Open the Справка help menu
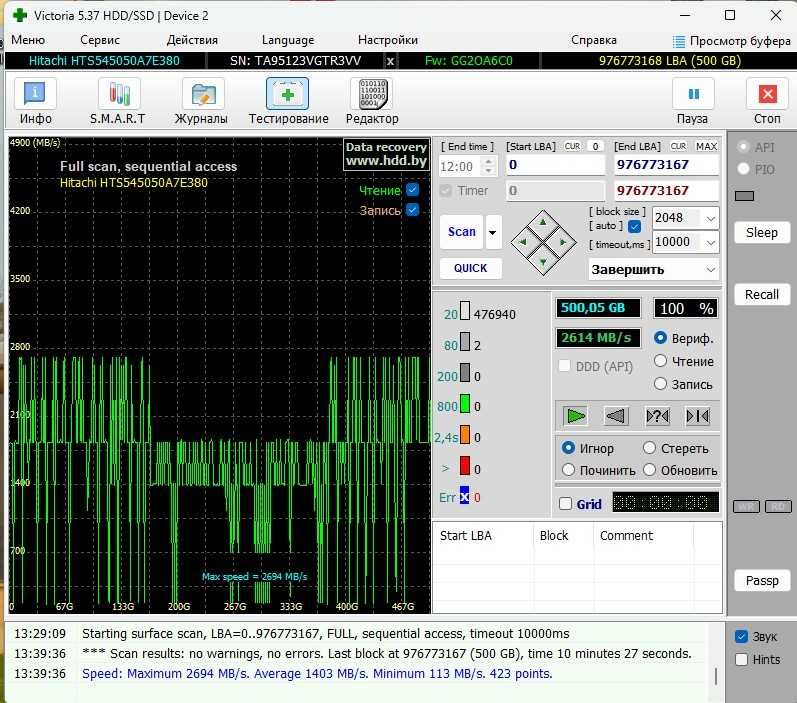This screenshot has width=797, height=703. coord(594,40)
